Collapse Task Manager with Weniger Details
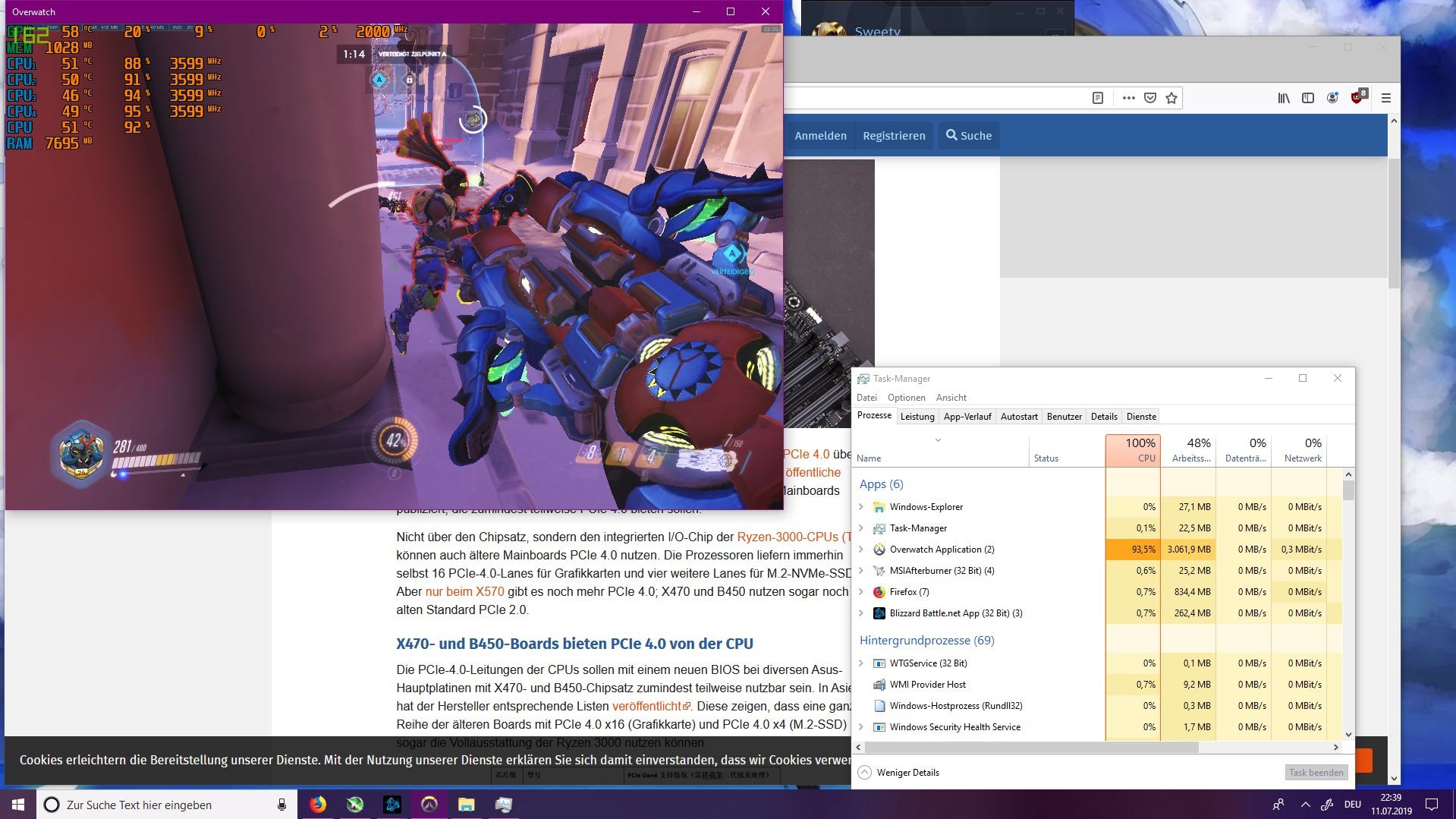This screenshot has height=819, width=1456. 899,773
